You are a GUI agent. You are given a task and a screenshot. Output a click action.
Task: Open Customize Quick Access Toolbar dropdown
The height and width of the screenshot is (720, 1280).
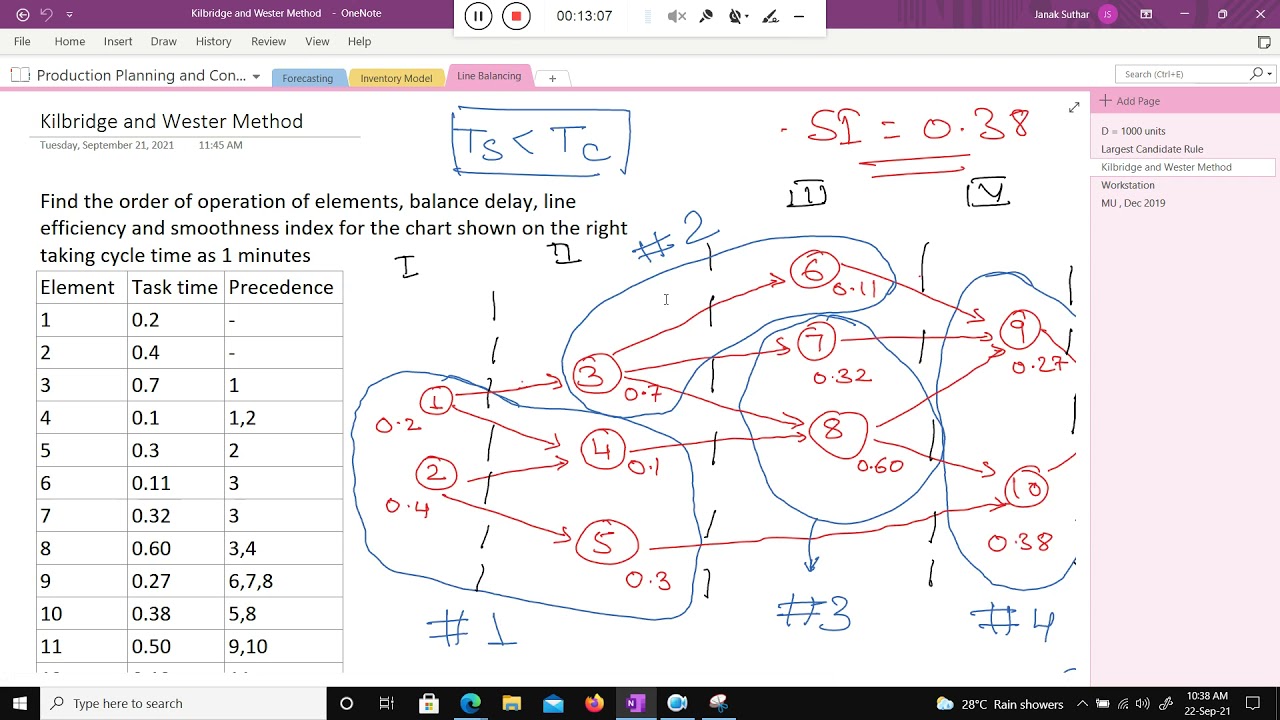coord(69,14)
